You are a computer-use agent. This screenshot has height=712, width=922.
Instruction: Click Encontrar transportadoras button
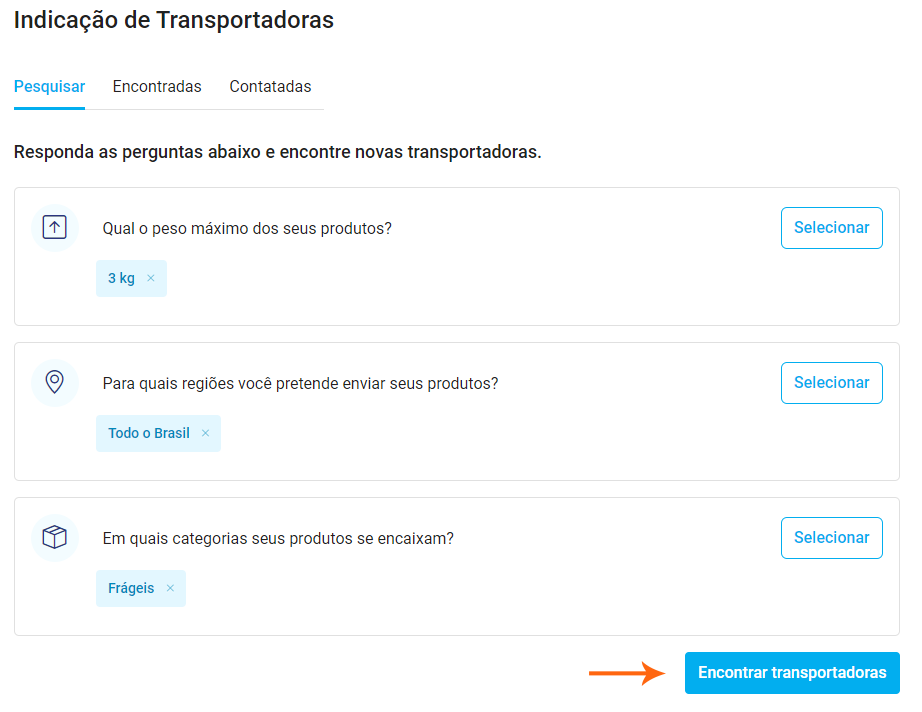tap(792, 673)
